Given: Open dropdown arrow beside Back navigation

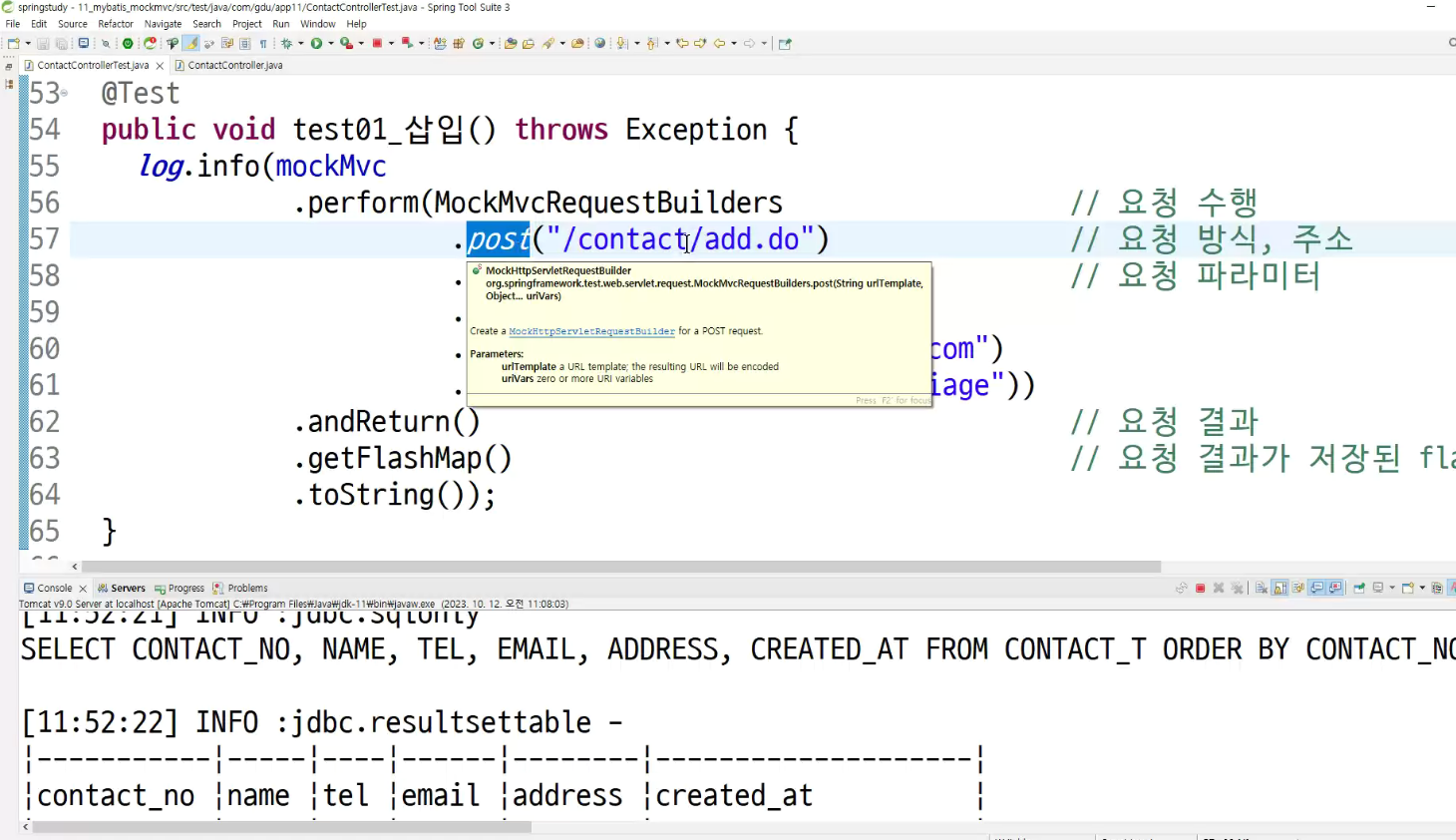Looking at the screenshot, I should click(x=734, y=44).
